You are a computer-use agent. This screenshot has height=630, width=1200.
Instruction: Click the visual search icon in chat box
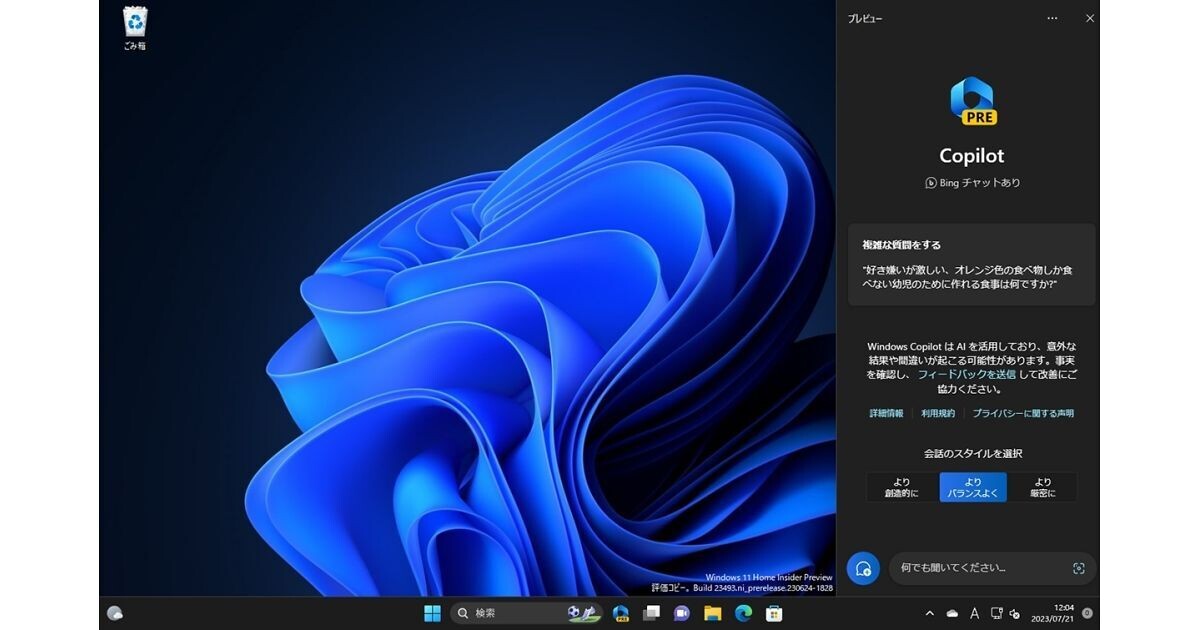point(1078,568)
